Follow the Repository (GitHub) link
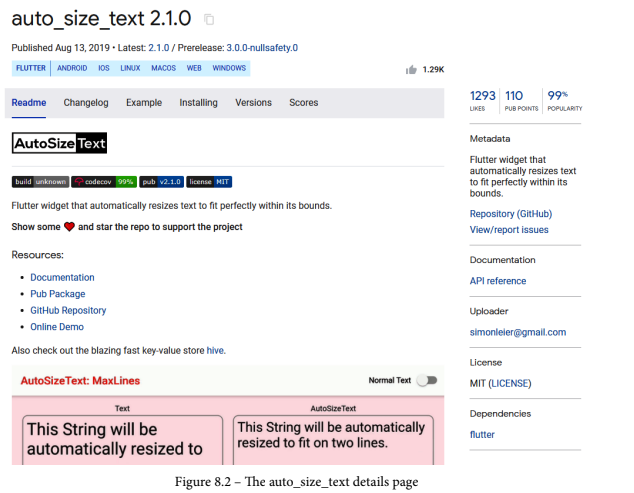Screen dimensions: 634x493 511,214
